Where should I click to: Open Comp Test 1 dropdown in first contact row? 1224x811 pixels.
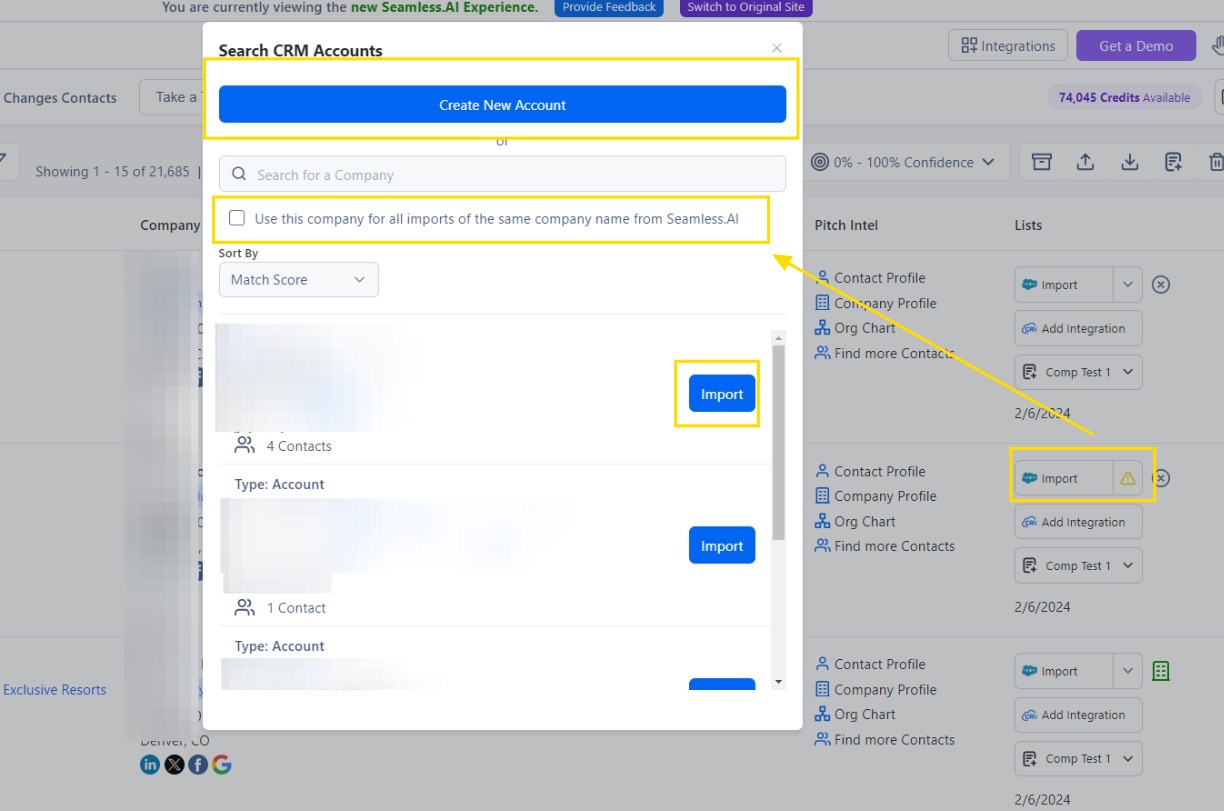(x=1078, y=372)
